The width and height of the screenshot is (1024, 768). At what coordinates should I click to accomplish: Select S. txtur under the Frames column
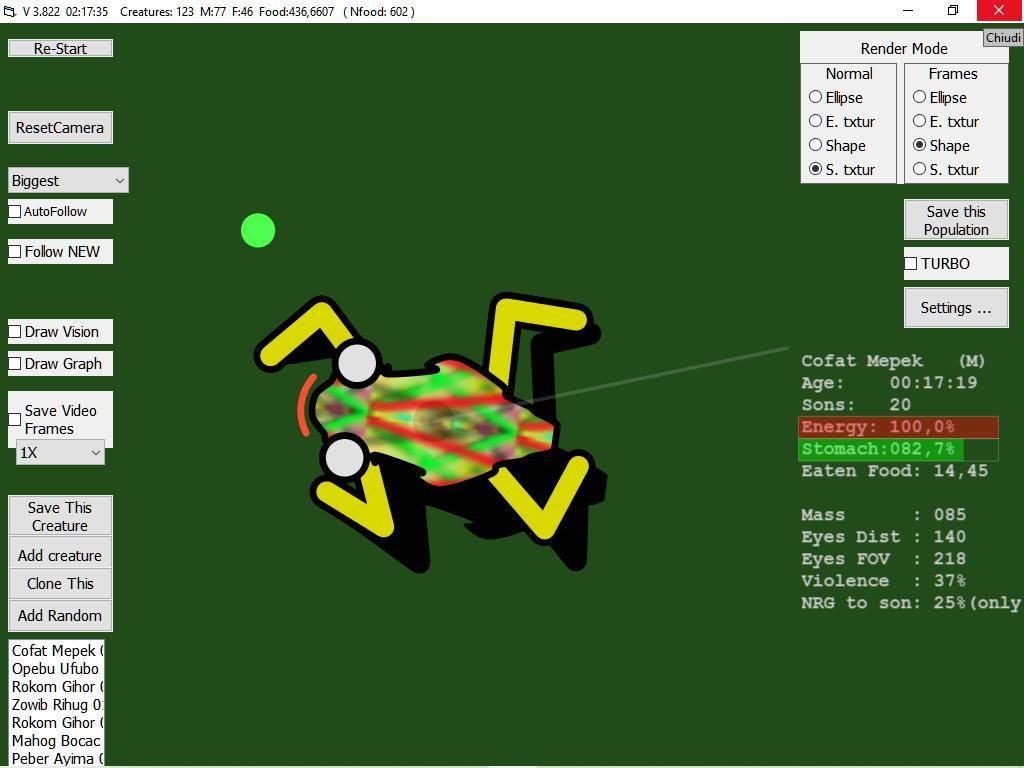coord(919,169)
